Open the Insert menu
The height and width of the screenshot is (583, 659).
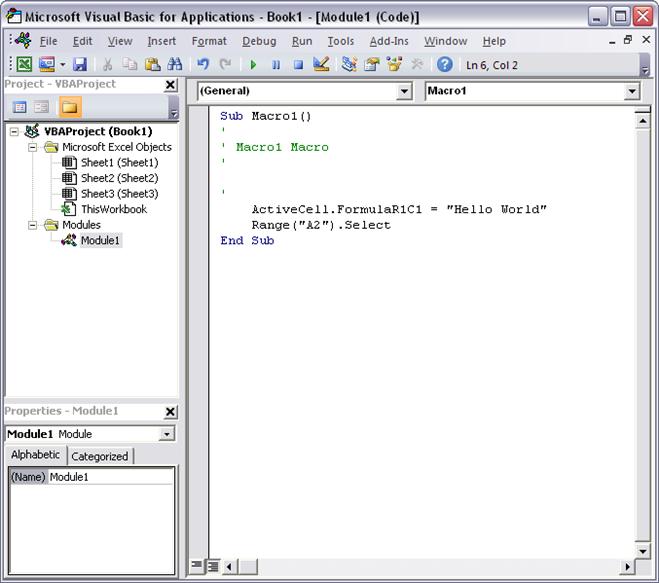162,41
